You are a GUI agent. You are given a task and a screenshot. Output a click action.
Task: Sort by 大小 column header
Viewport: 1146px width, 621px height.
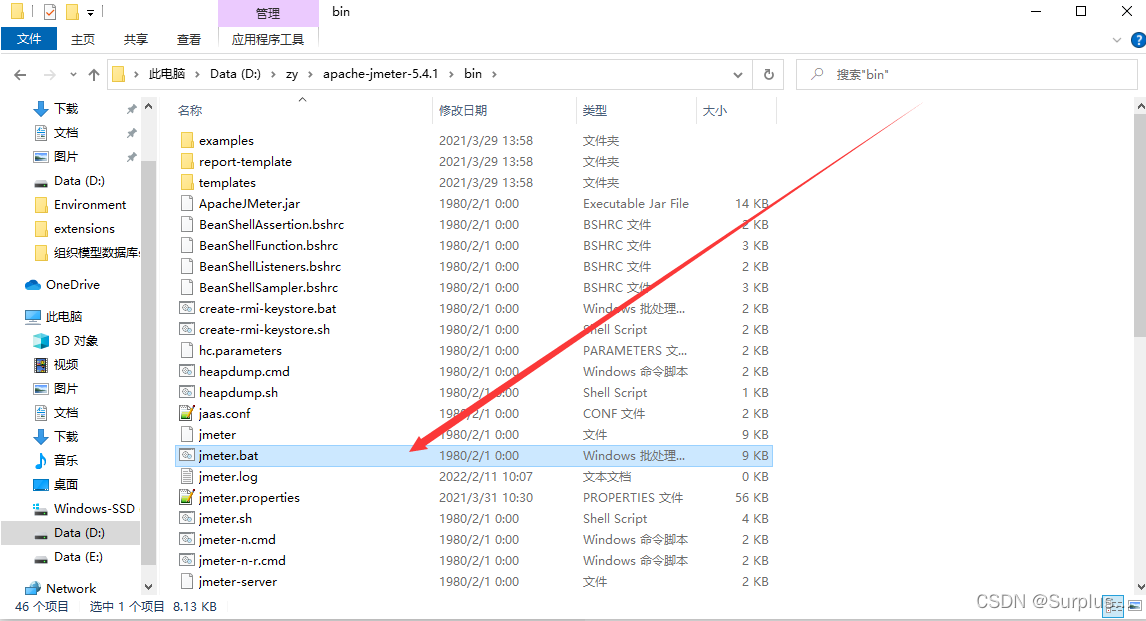(715, 110)
